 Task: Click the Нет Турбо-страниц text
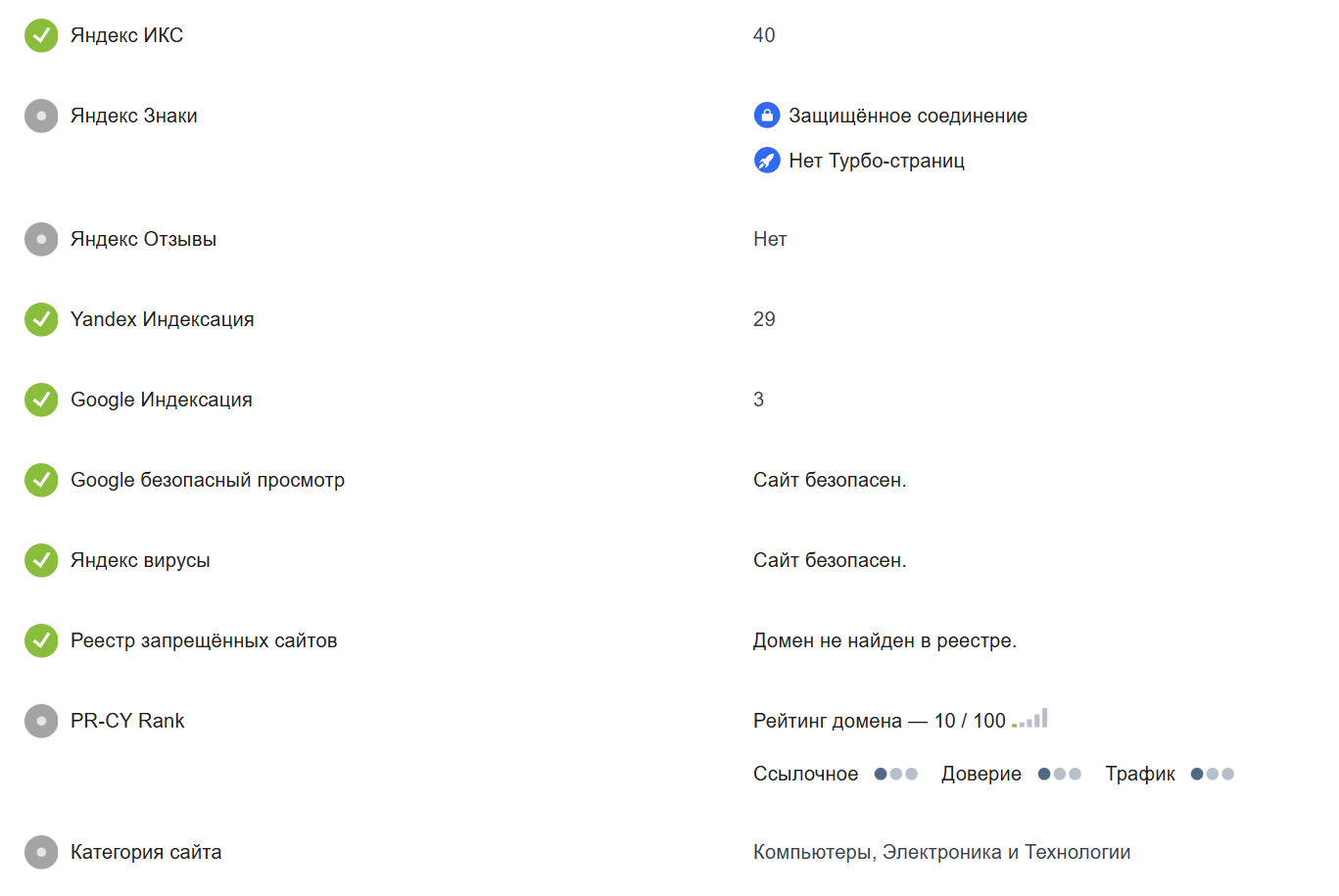(x=877, y=161)
